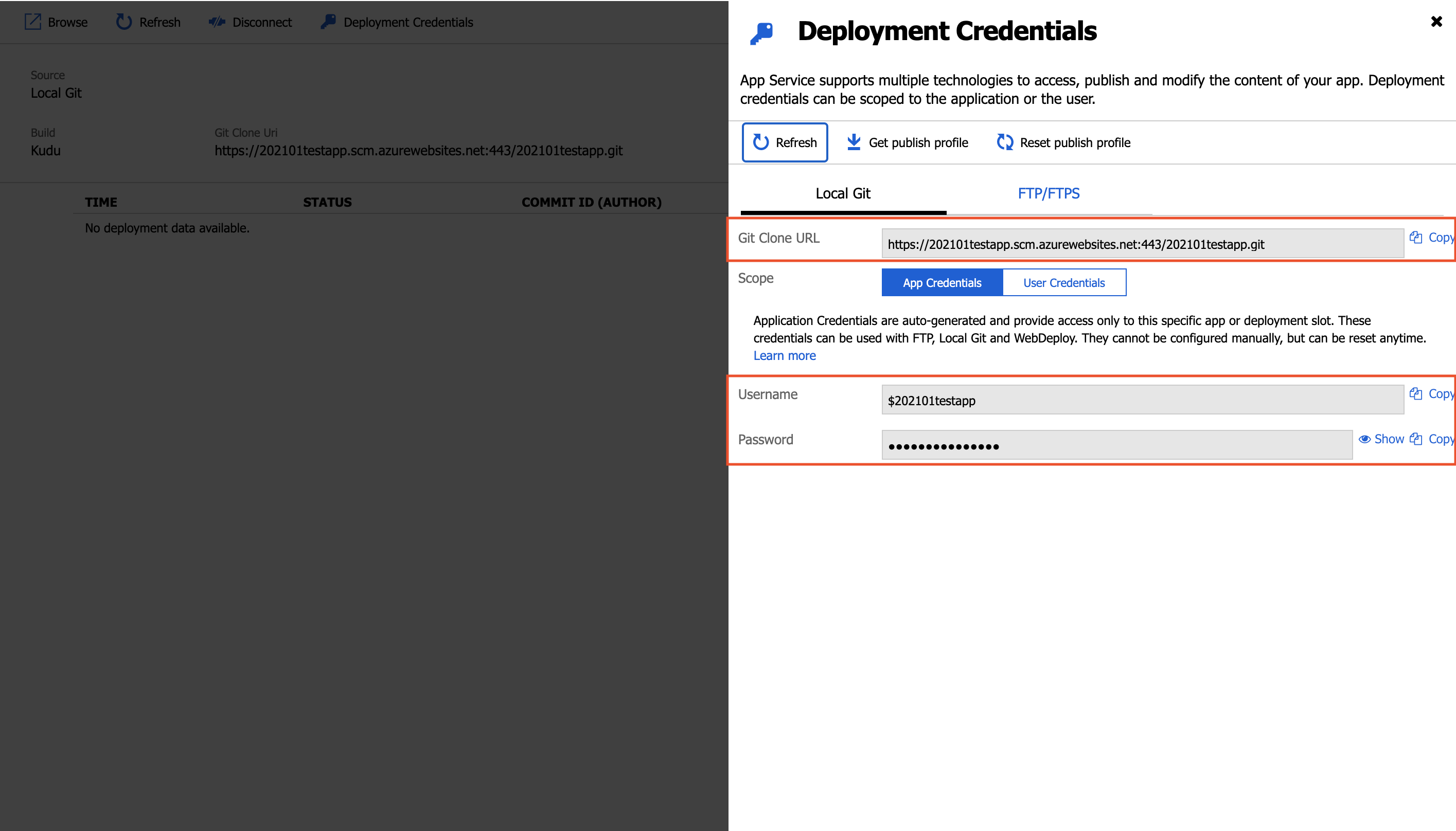Copy the Password value
Image resolution: width=1456 pixels, height=831 pixels.
coord(1432,439)
